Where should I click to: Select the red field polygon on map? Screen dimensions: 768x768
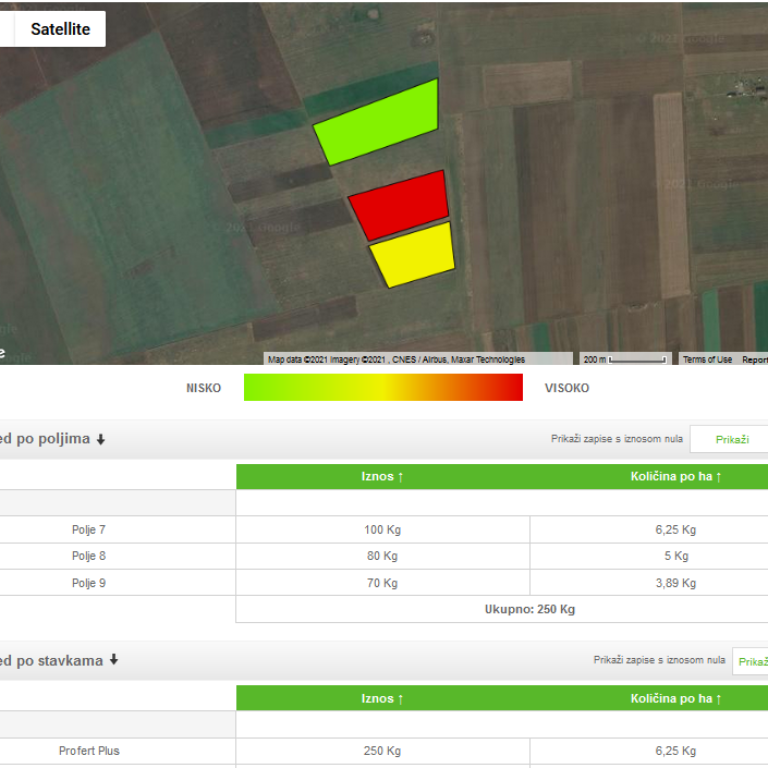pyautogui.click(x=400, y=205)
